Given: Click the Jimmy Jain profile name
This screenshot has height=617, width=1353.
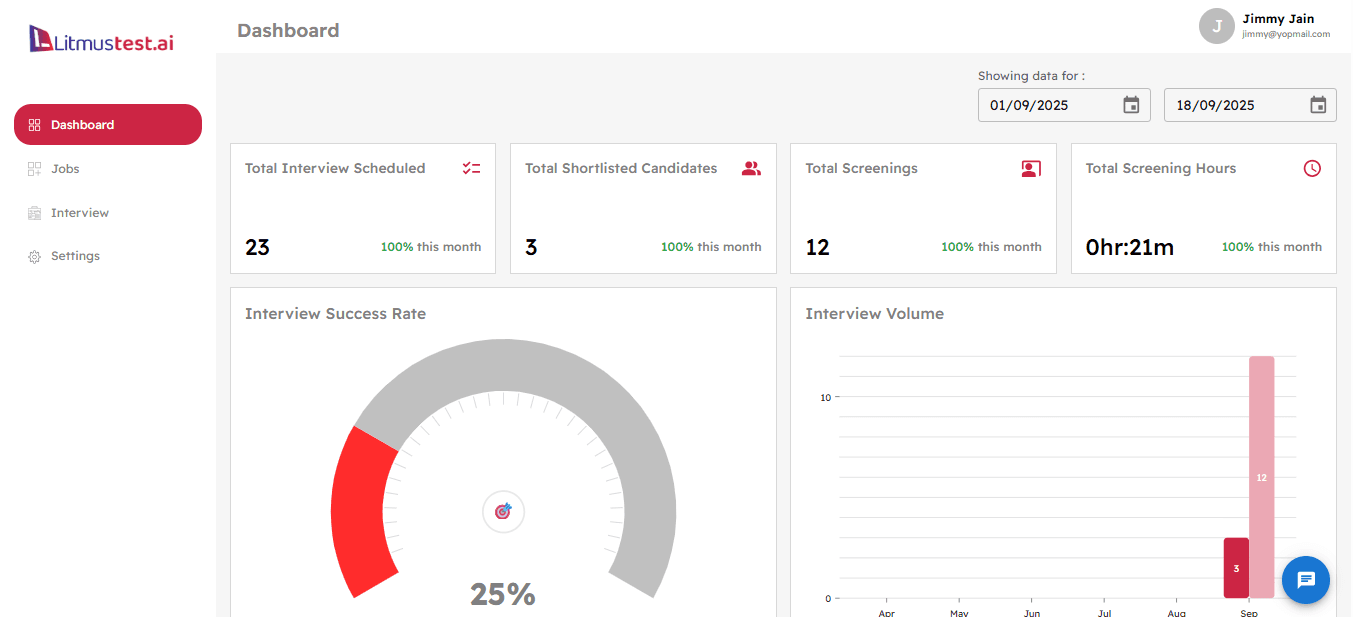Looking at the screenshot, I should click(x=1279, y=18).
